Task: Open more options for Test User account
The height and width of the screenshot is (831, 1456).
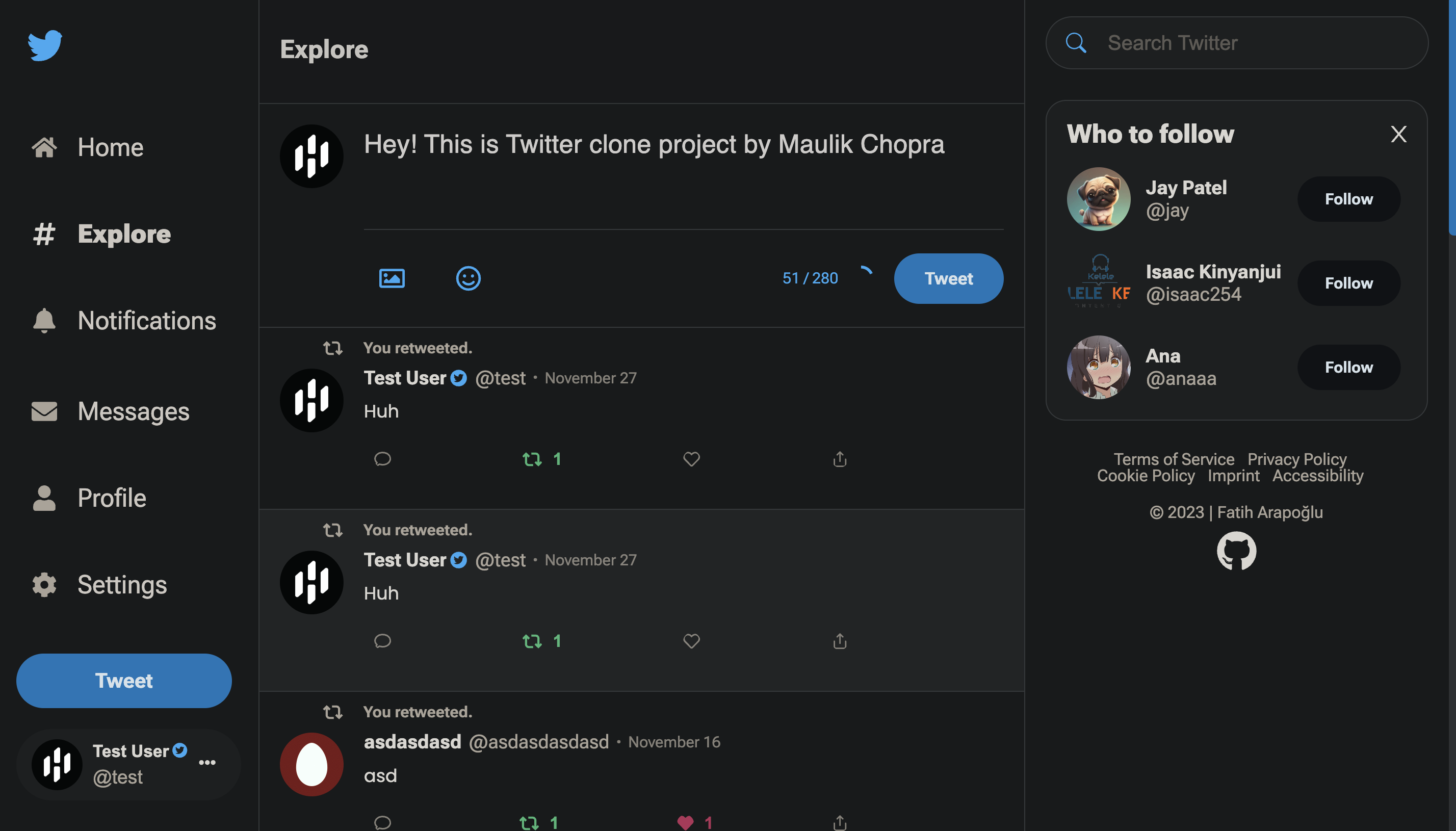Action: (x=207, y=763)
